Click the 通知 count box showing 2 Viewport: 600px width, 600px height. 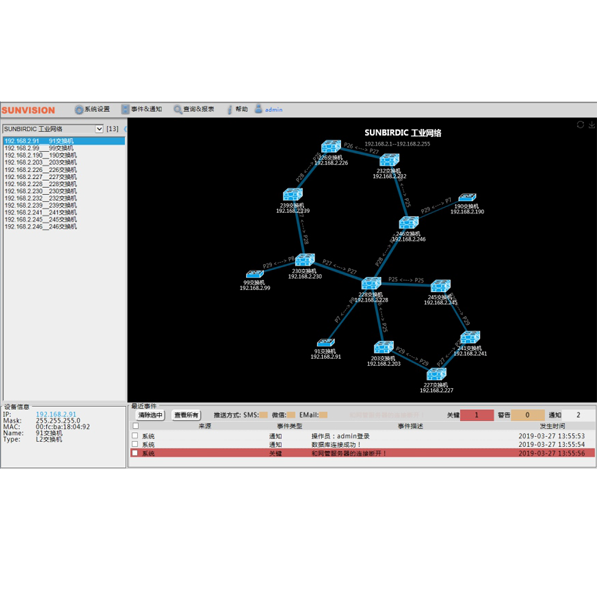(x=578, y=415)
